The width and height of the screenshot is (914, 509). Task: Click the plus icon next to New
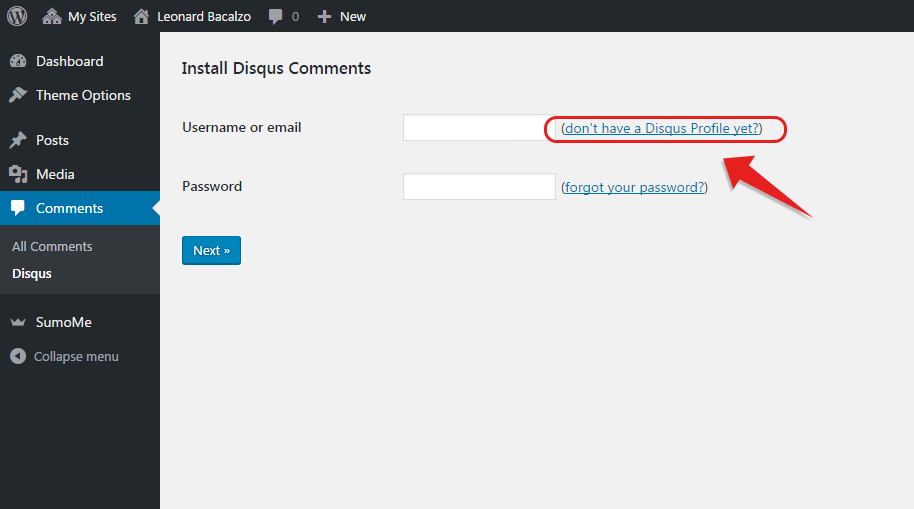pos(324,17)
